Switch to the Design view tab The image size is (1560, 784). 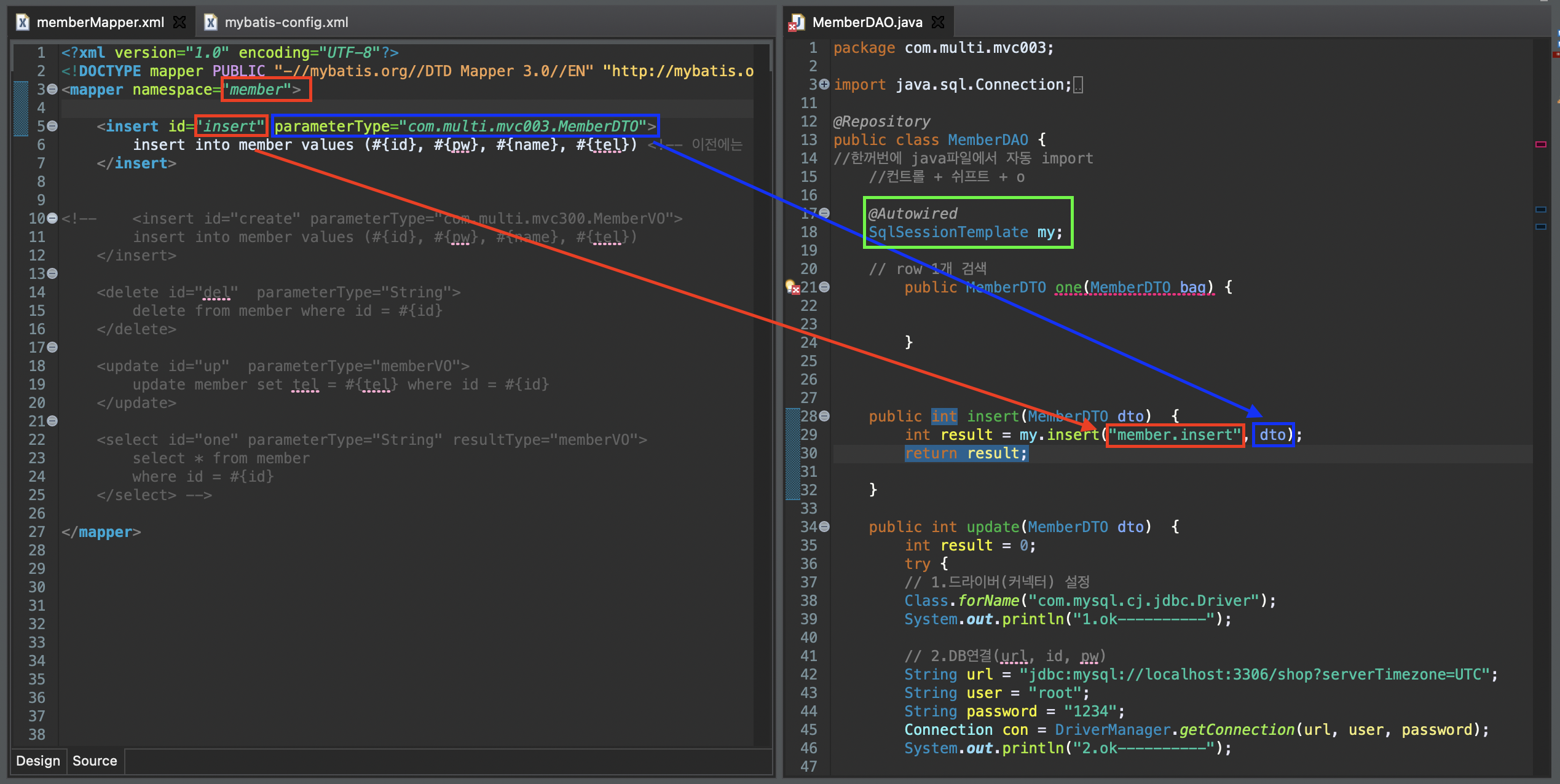(x=37, y=761)
